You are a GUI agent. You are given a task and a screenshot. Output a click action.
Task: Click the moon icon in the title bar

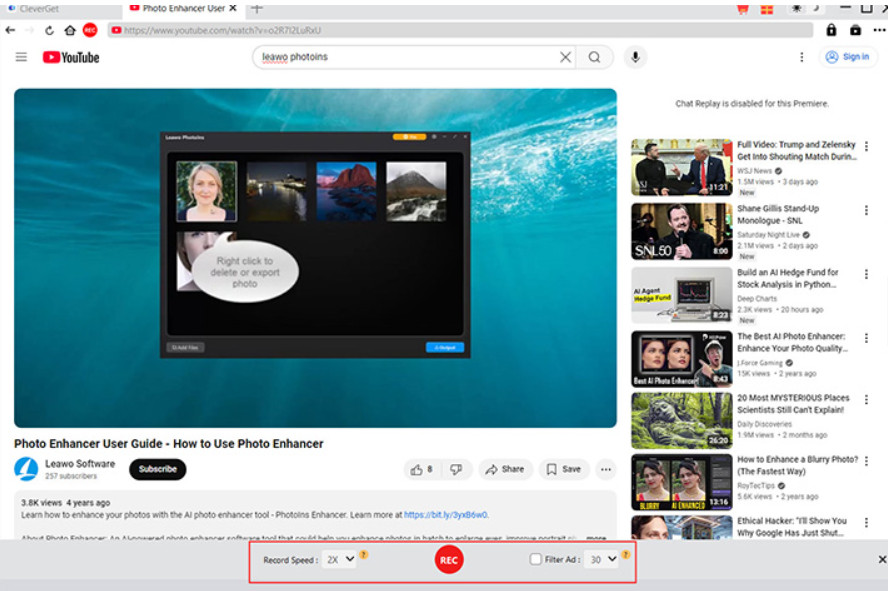coord(816,7)
